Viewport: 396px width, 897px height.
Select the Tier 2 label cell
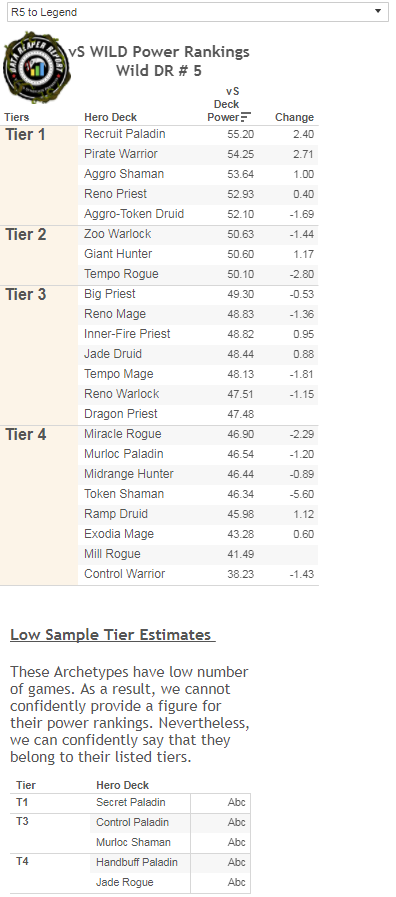39,255
